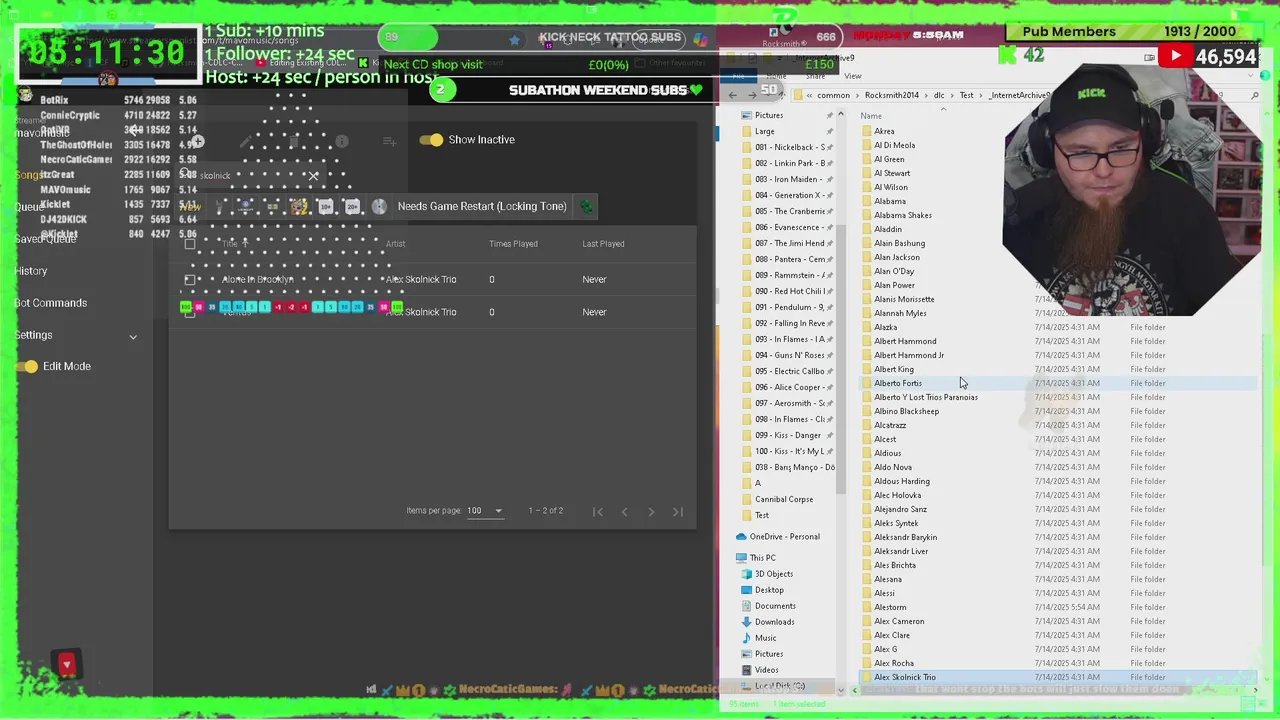Select the CD disc tag filter icon

pos(379,207)
